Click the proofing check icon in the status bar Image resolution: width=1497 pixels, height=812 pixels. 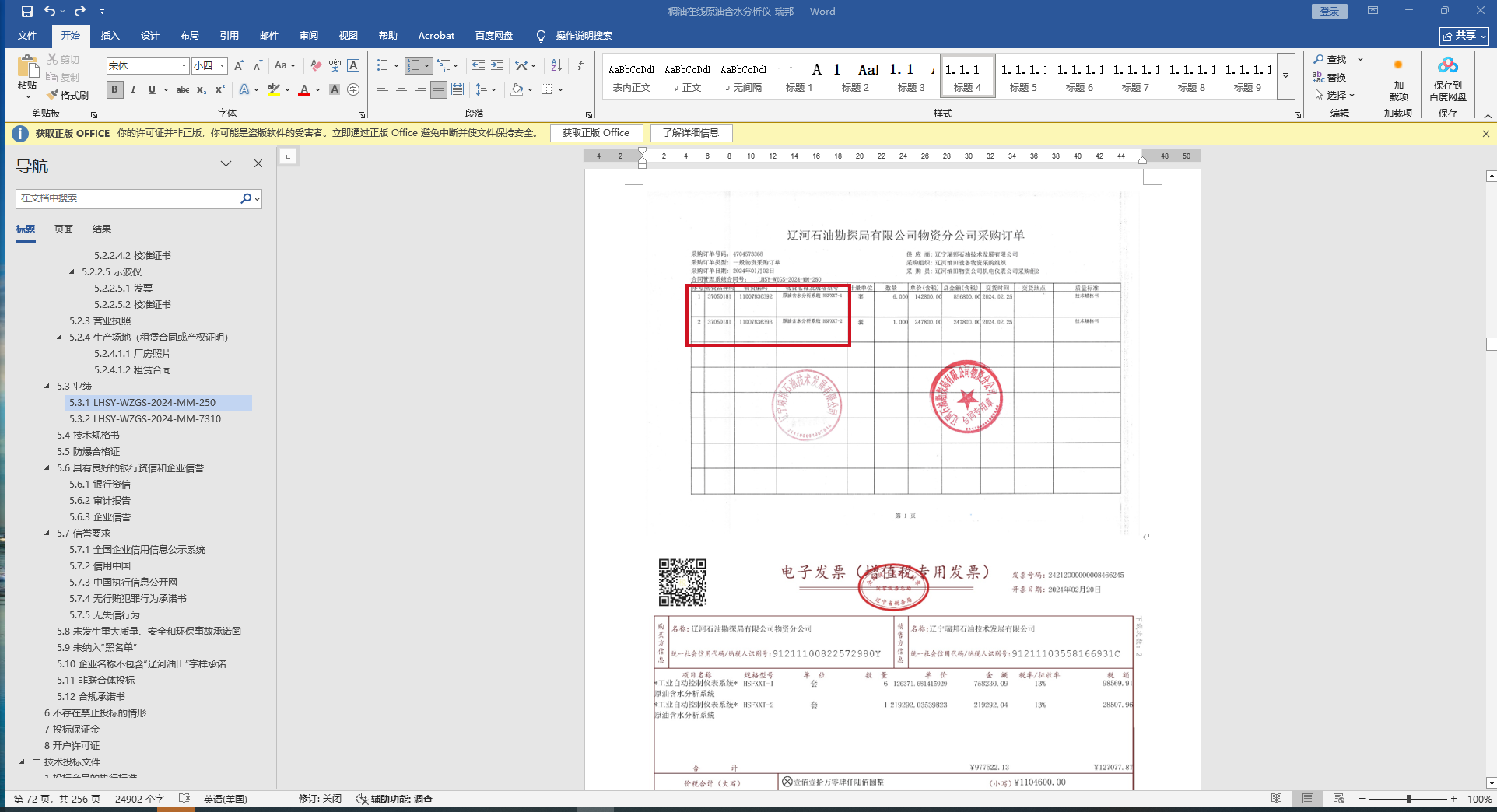(x=184, y=799)
